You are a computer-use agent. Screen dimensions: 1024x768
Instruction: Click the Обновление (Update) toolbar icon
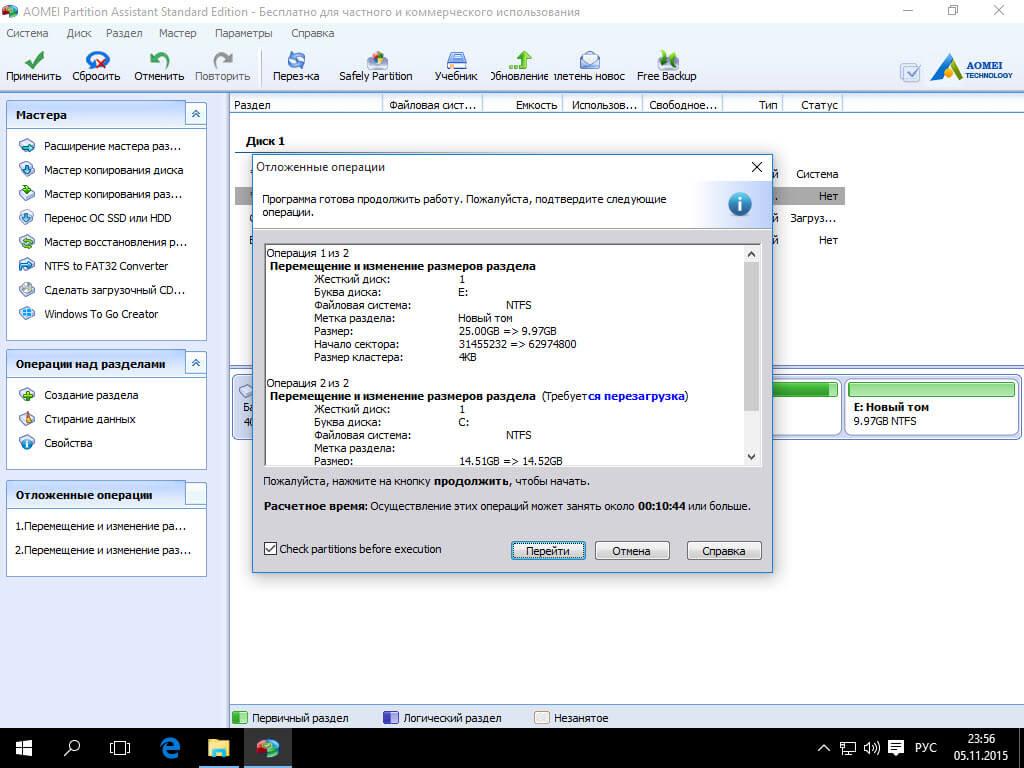(x=519, y=67)
